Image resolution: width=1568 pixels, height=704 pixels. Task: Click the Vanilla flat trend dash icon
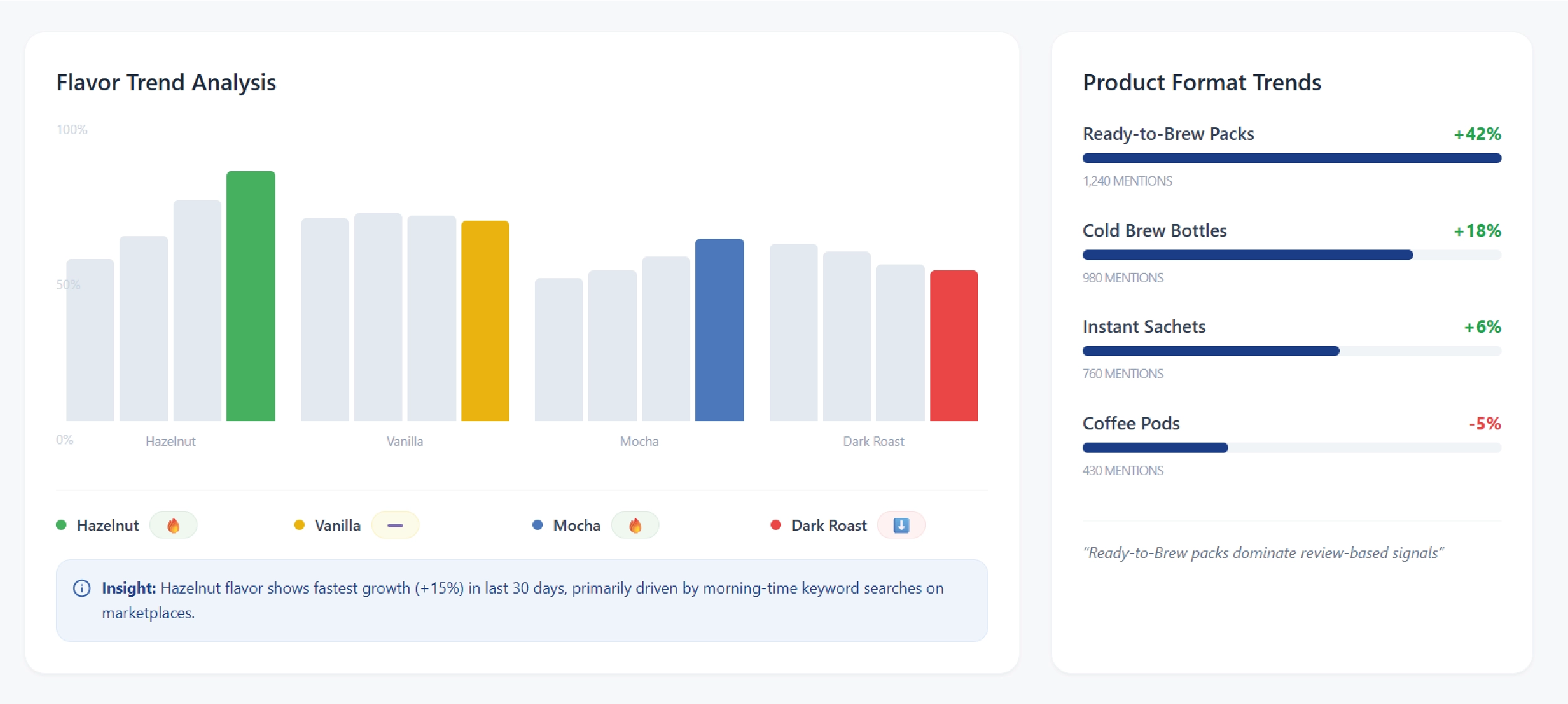(395, 525)
